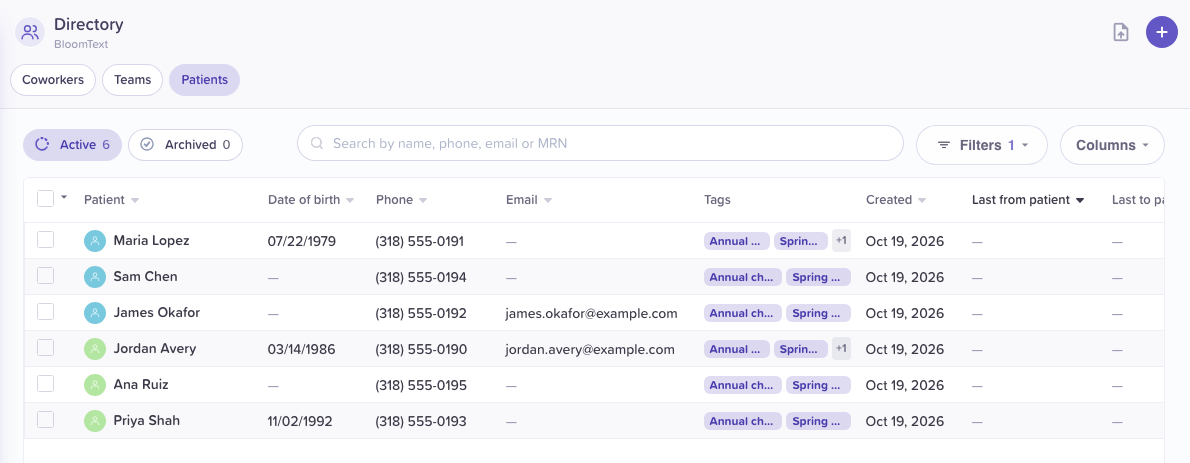
Task: Toggle the select-all patients checkbox
Action: 46,199
